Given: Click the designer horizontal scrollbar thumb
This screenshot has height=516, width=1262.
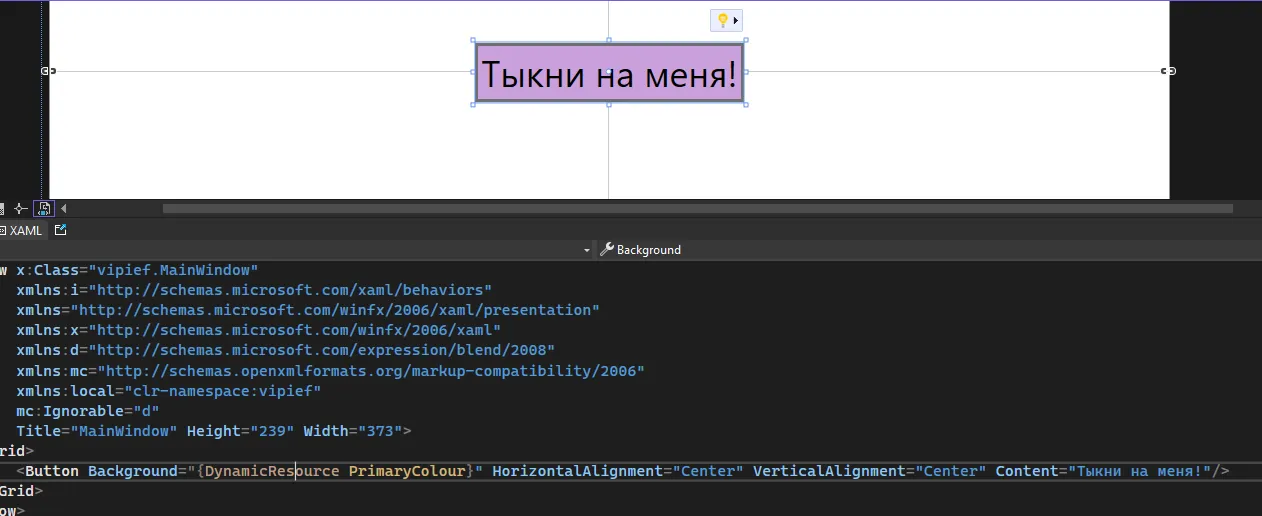Looking at the screenshot, I should pyautogui.click(x=697, y=208).
